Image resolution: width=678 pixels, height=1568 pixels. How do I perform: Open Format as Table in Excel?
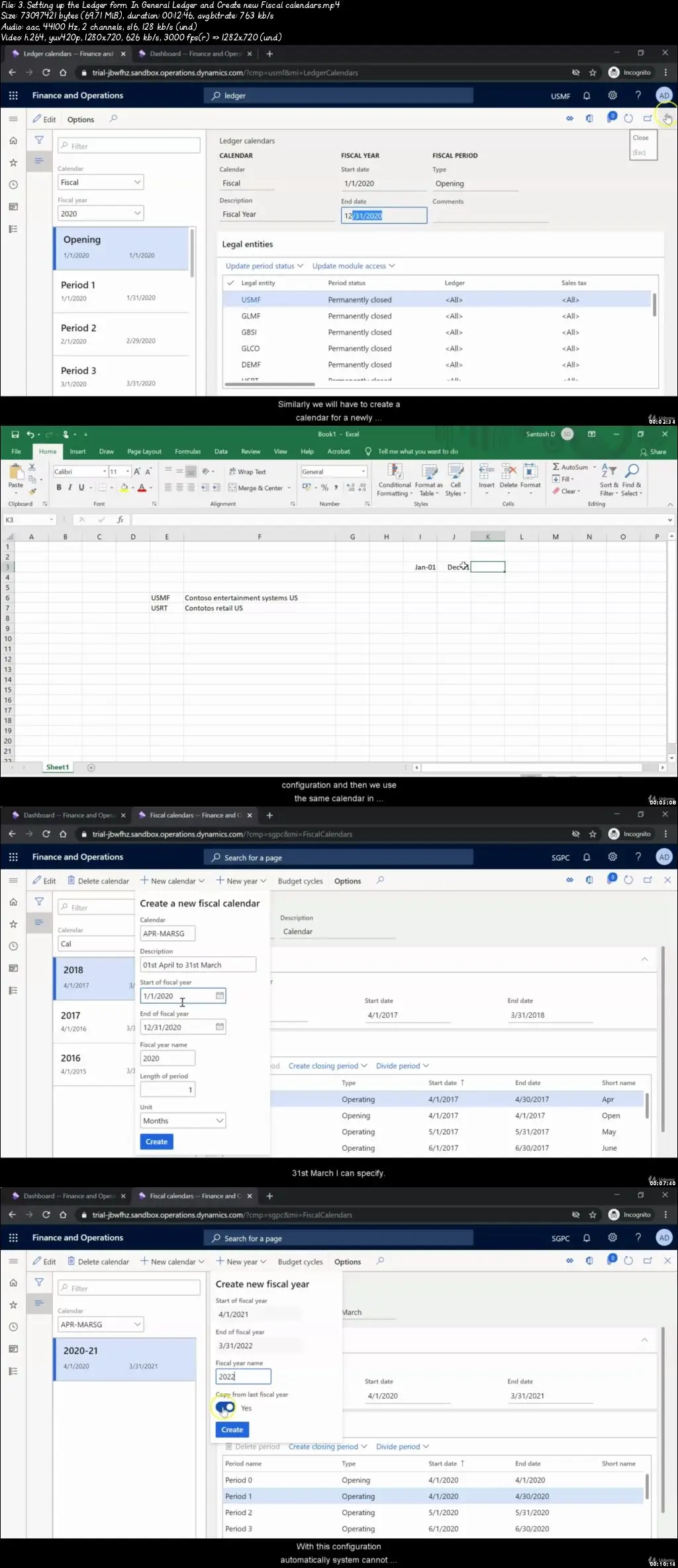429,481
